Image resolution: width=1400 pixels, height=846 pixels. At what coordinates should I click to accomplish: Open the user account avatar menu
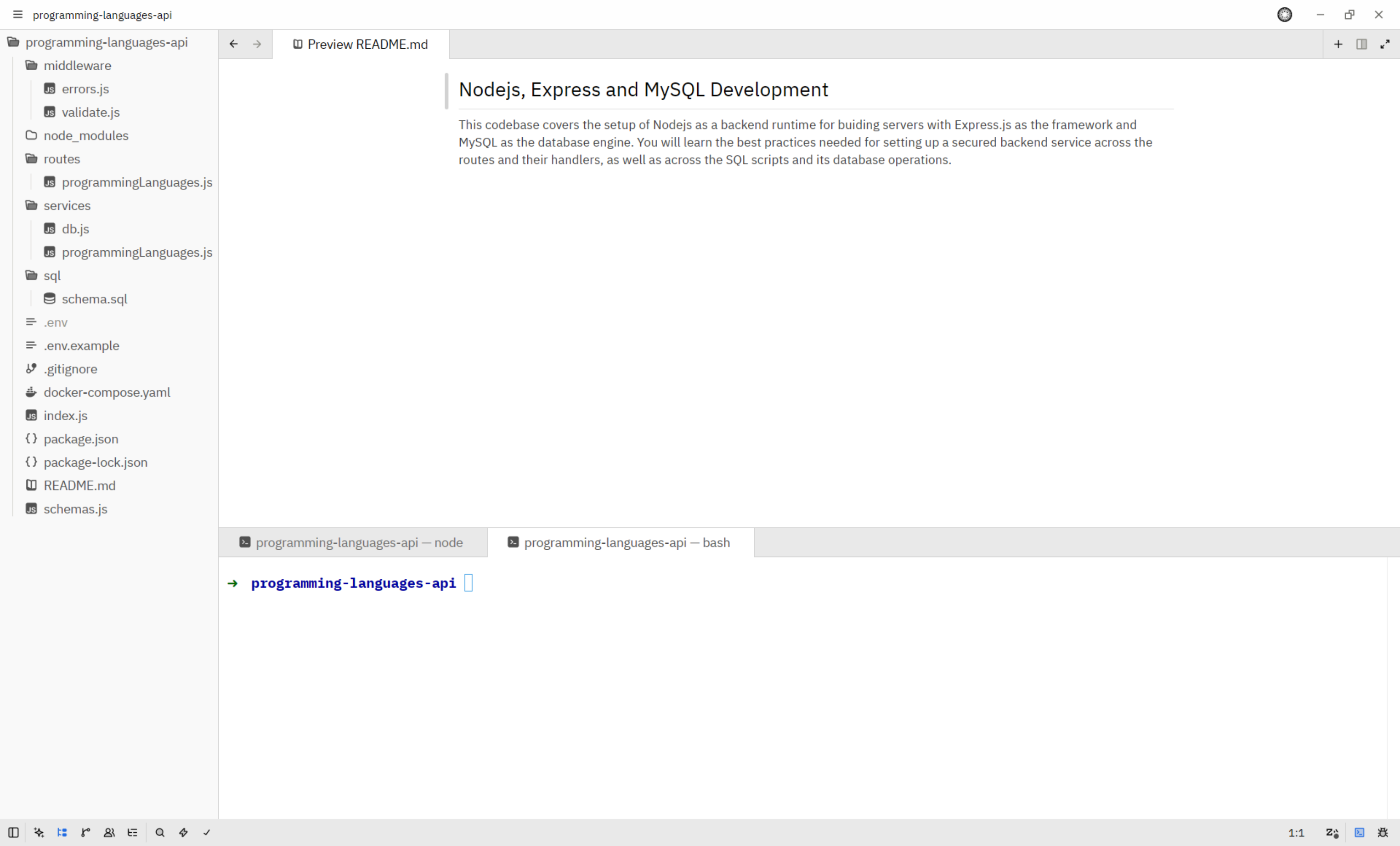click(x=1285, y=15)
